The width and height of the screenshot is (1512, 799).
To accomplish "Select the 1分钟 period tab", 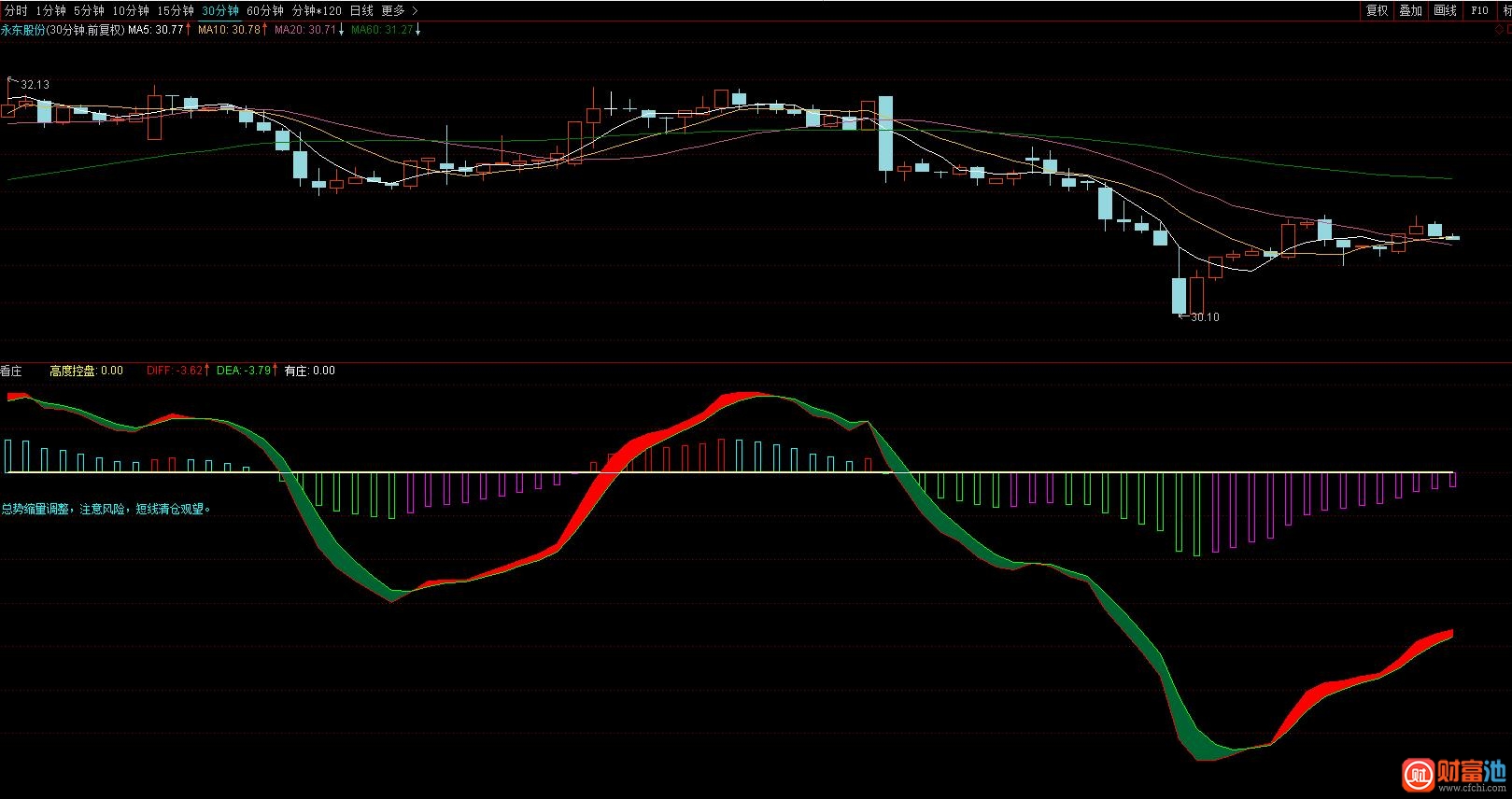I will click(50, 10).
